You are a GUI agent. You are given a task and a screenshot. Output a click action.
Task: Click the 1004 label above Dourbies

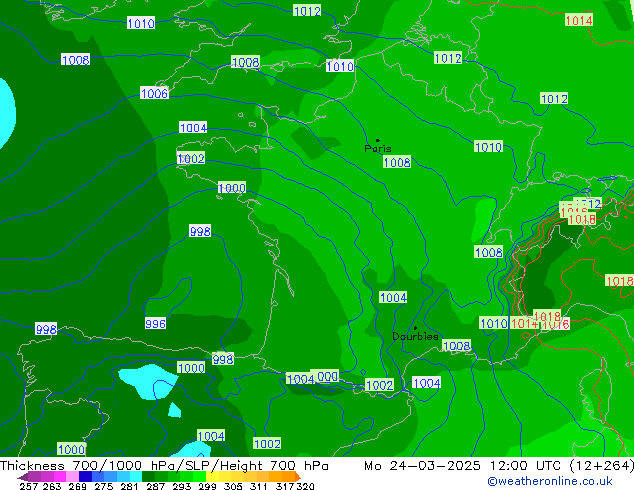pyautogui.click(x=393, y=297)
